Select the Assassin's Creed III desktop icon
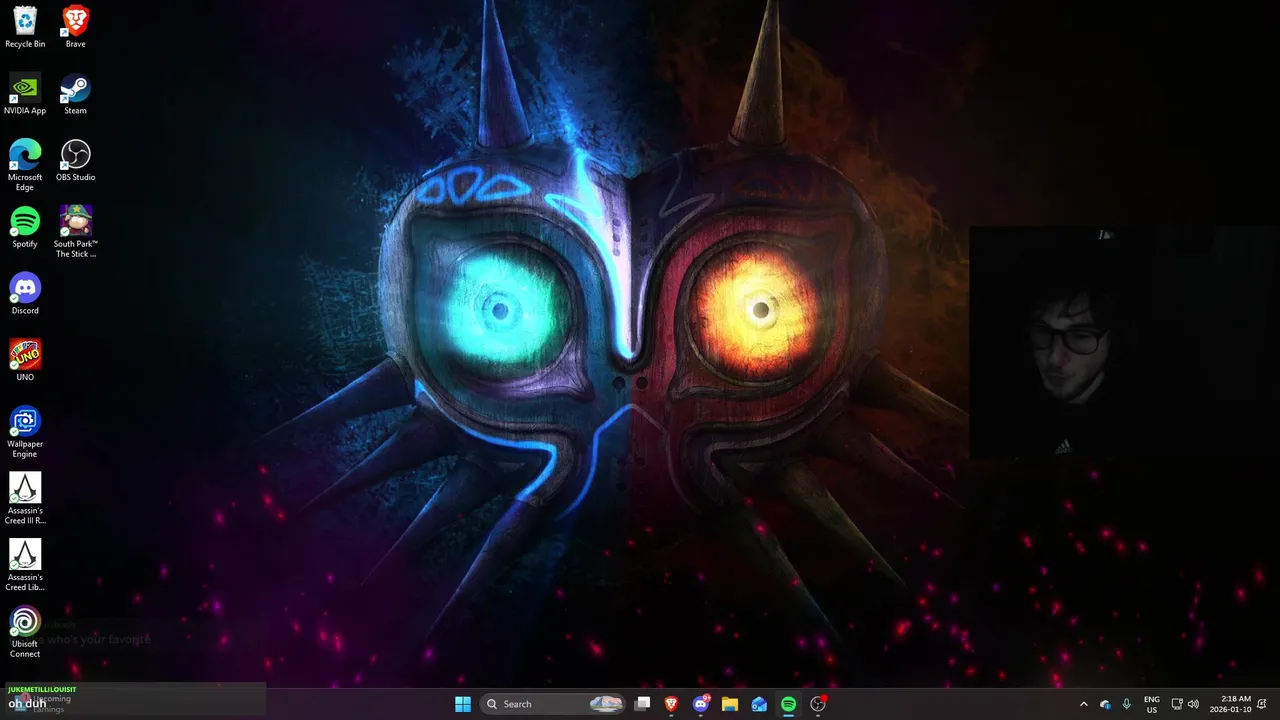The width and height of the screenshot is (1280, 720). pos(25,499)
